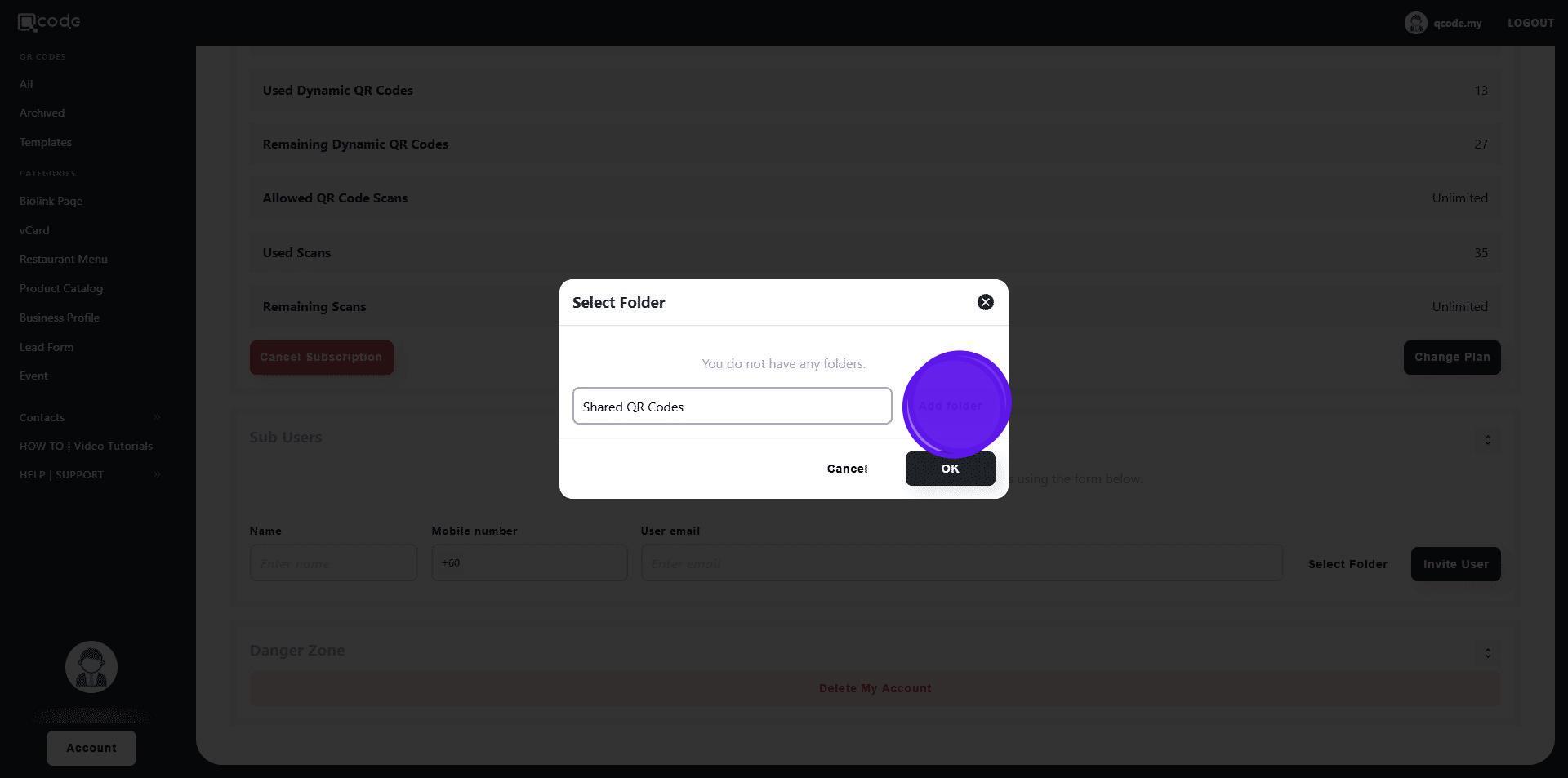Expand the Contacts sidebar chevron
This screenshot has height=778, width=1568.
click(157, 417)
